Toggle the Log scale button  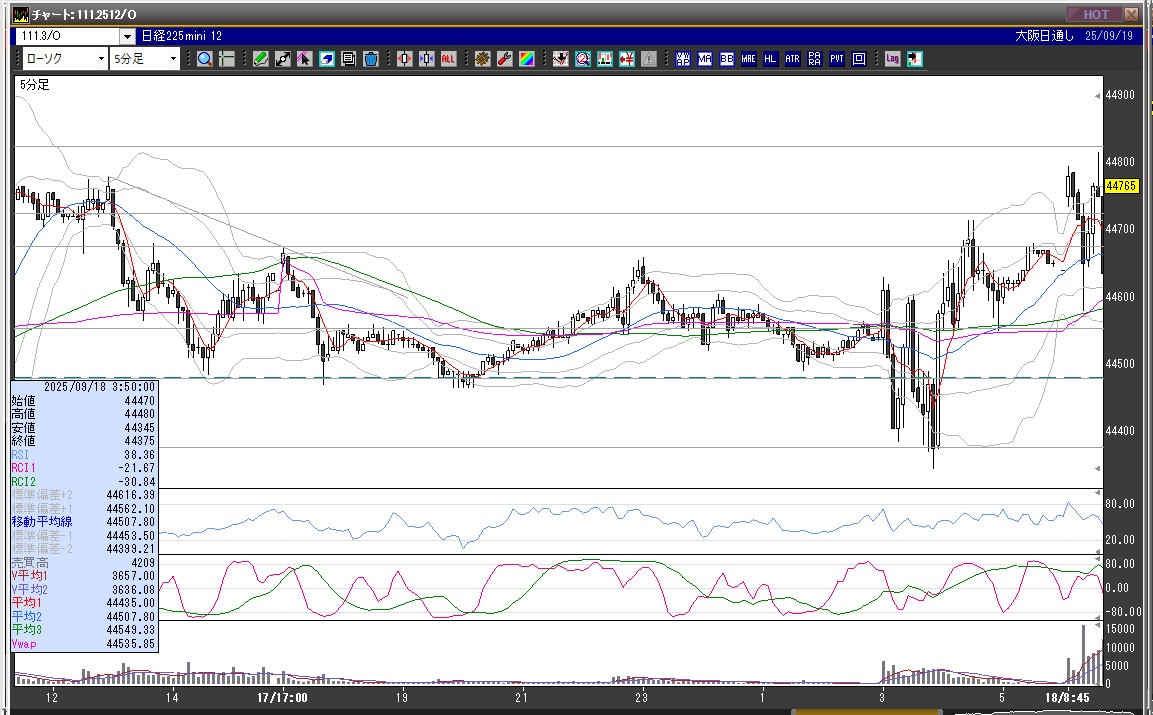[892, 59]
